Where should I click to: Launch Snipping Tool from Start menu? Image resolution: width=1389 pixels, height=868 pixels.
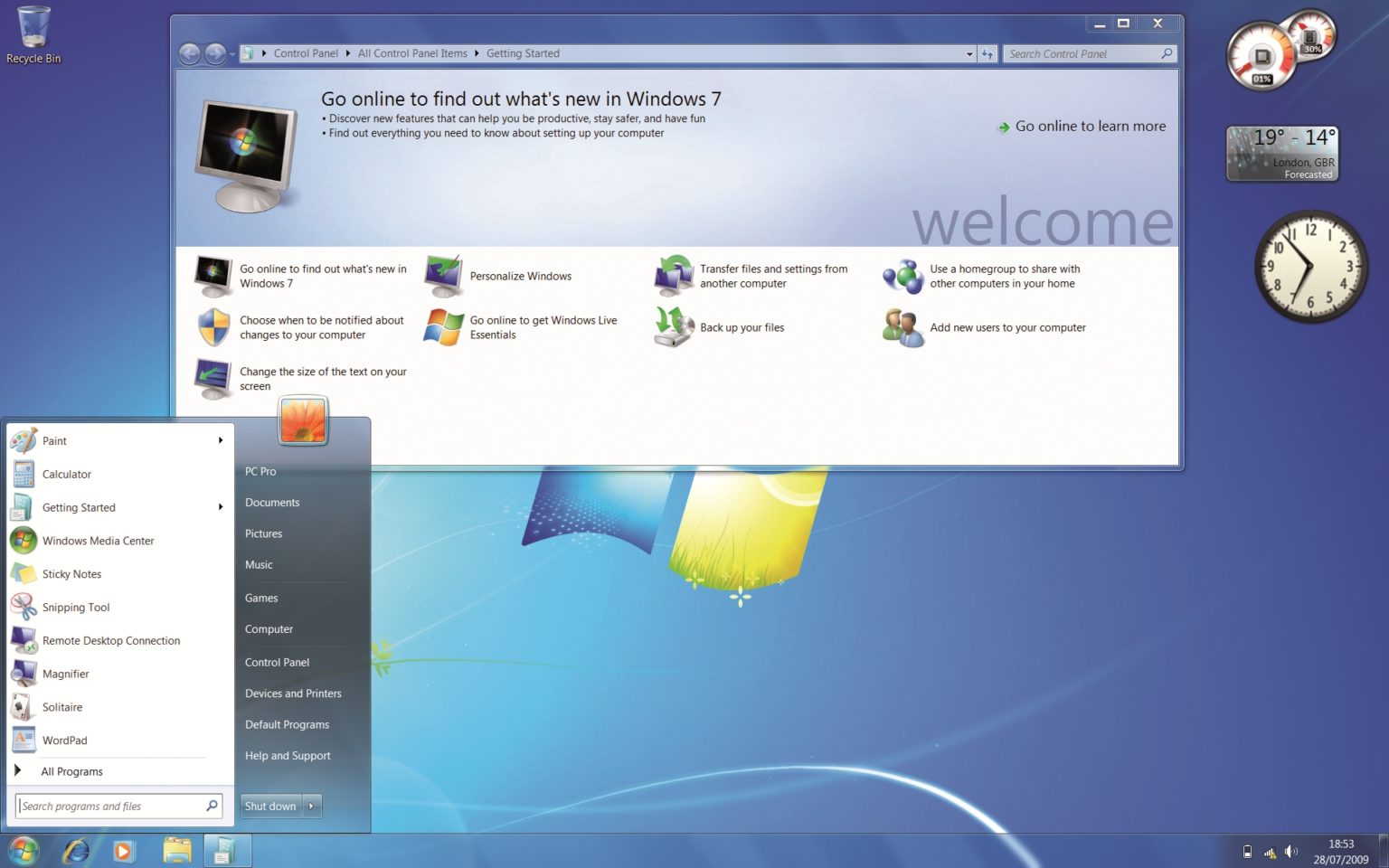pos(77,607)
